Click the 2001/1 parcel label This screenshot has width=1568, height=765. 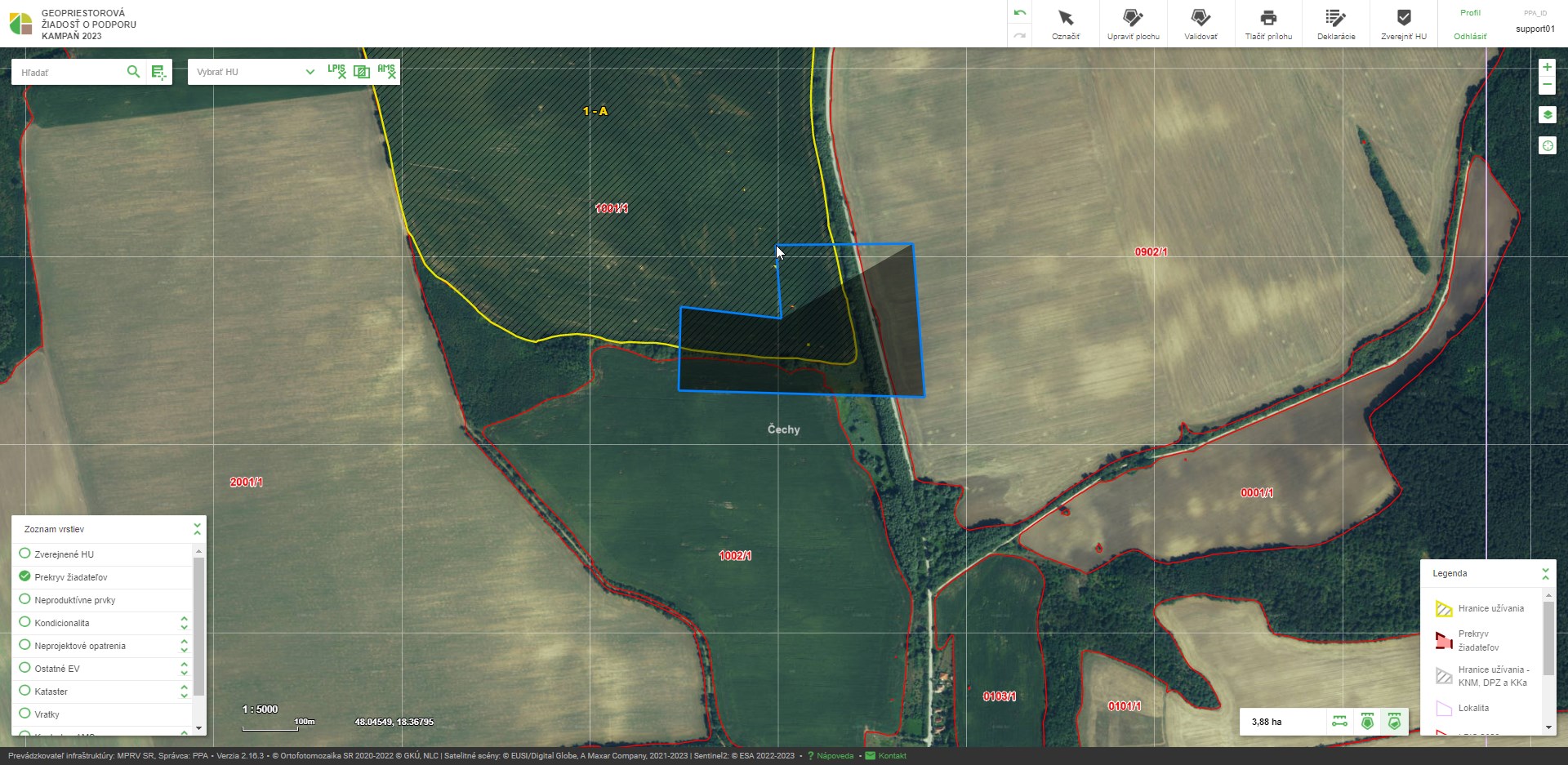[x=246, y=482]
